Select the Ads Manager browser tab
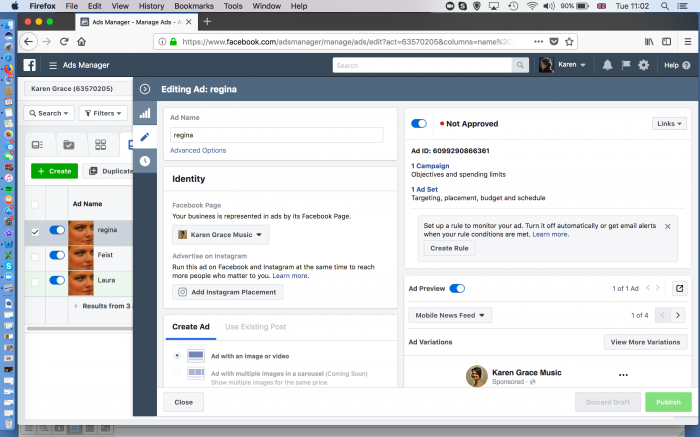The height and width of the screenshot is (437, 700). click(136, 22)
